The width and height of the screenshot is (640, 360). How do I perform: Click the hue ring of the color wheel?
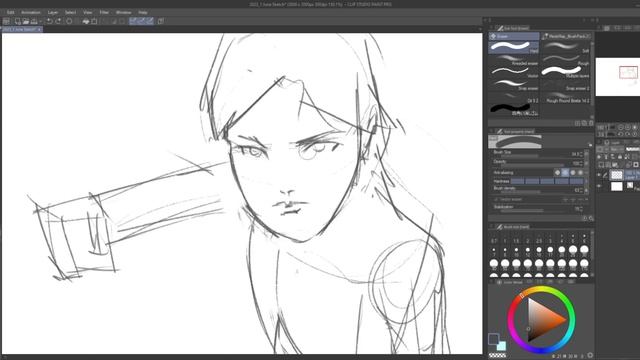click(541, 289)
